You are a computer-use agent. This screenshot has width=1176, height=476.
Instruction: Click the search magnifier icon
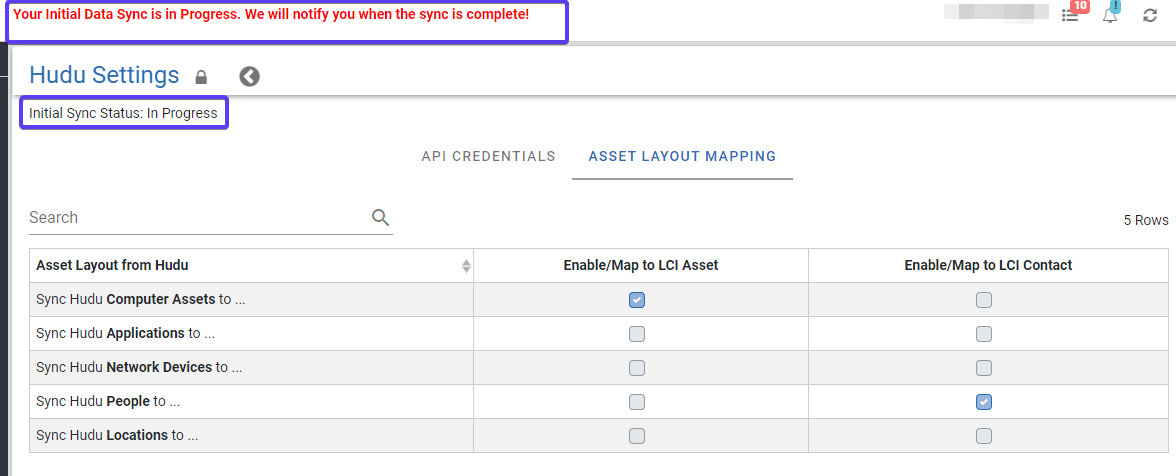pos(380,218)
